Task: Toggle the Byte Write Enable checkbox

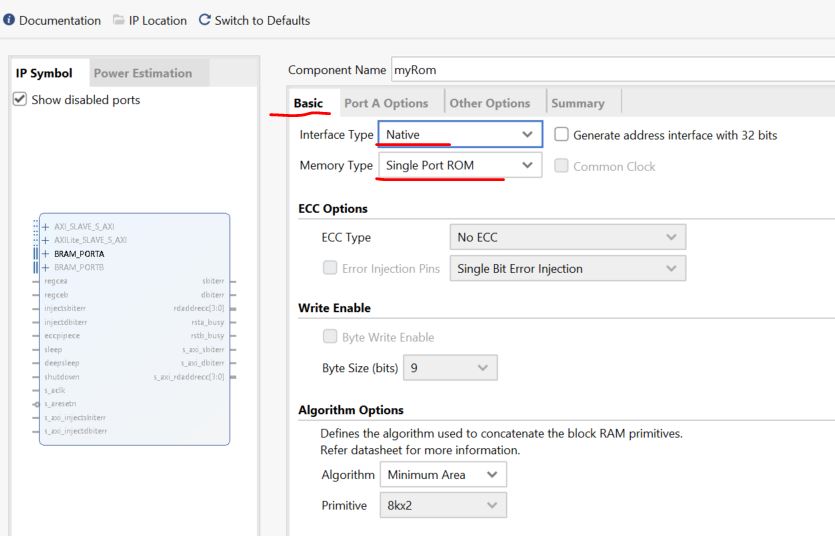Action: 330,337
